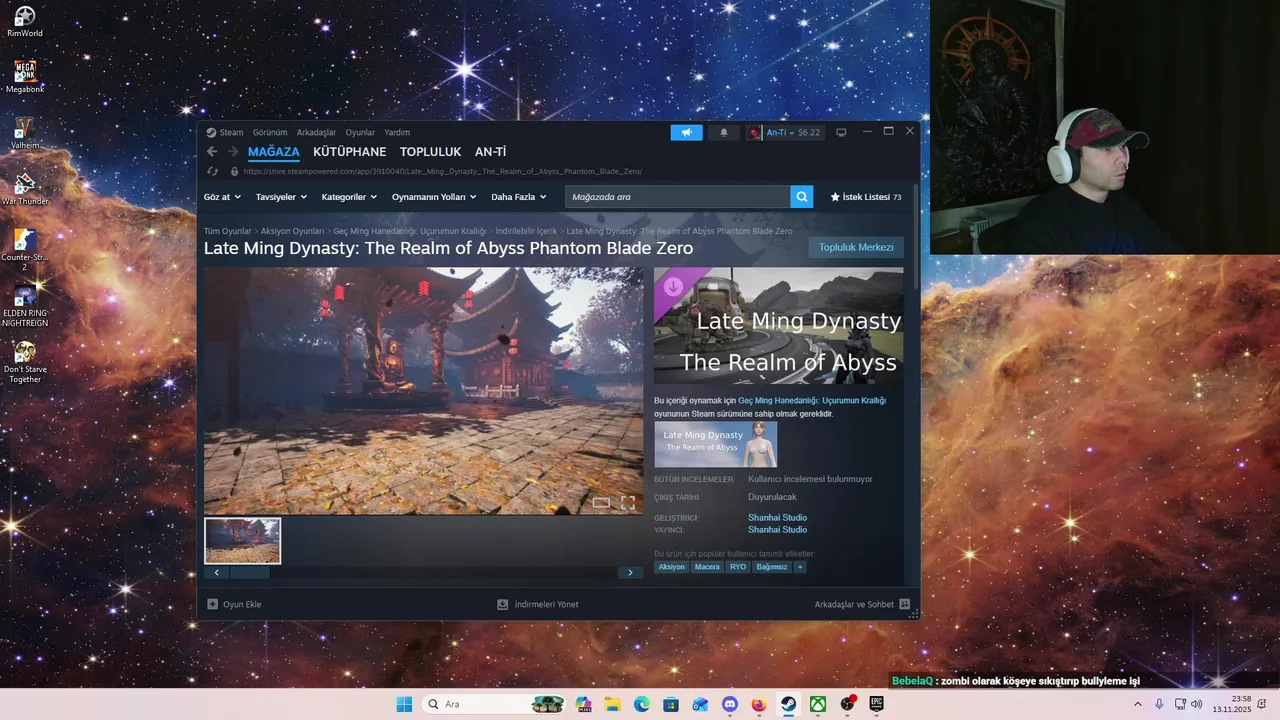Click the Aksiyon tag

(672, 567)
